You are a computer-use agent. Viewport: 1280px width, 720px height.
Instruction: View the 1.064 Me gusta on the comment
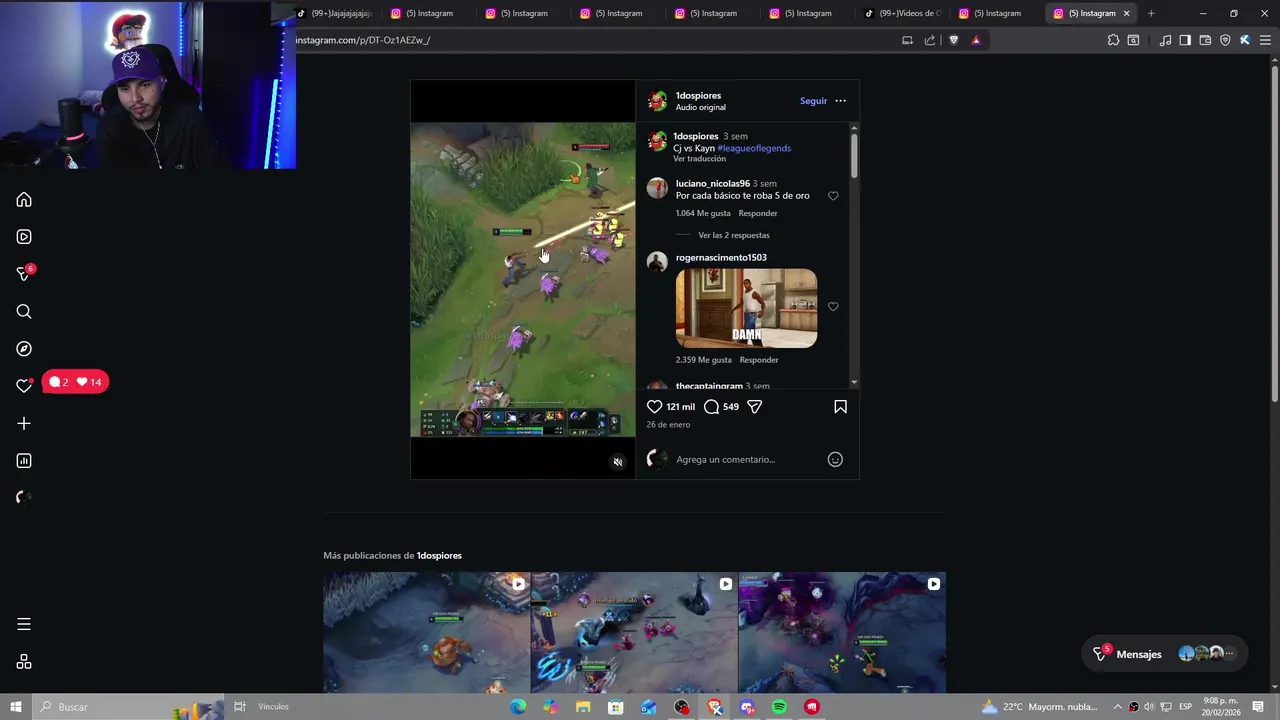(x=703, y=213)
